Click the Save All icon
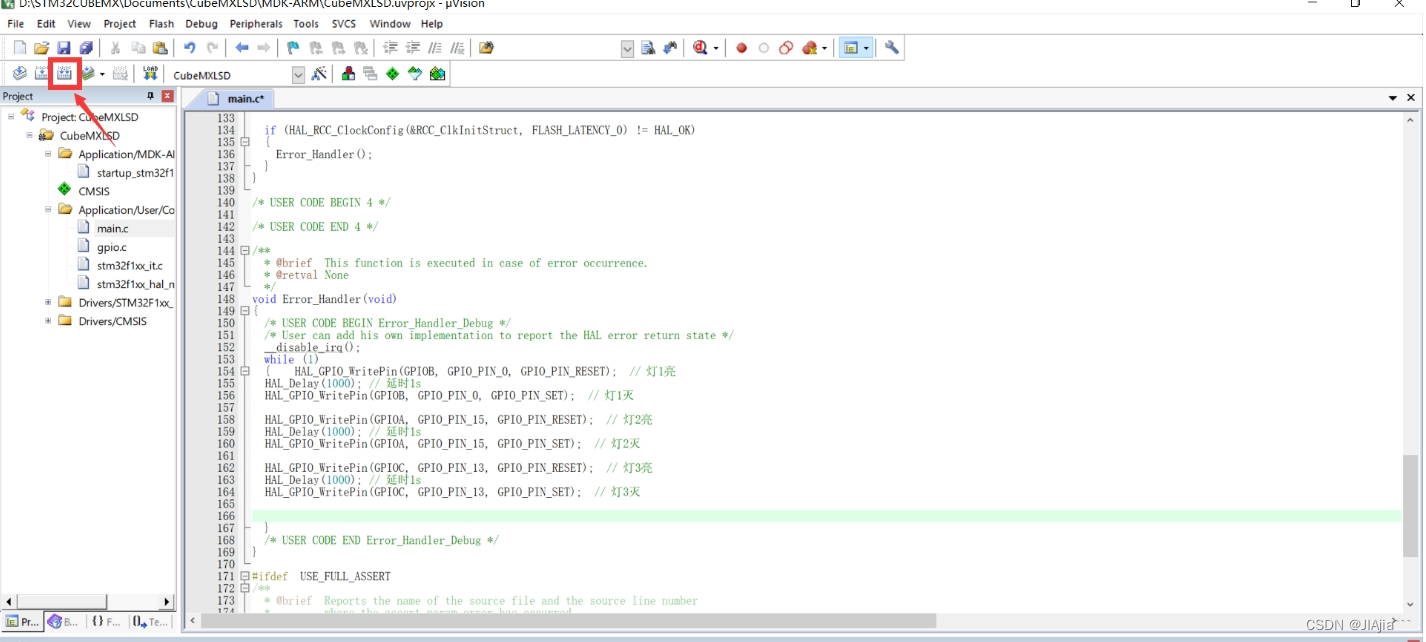This screenshot has width=1426, height=642. click(x=85, y=48)
